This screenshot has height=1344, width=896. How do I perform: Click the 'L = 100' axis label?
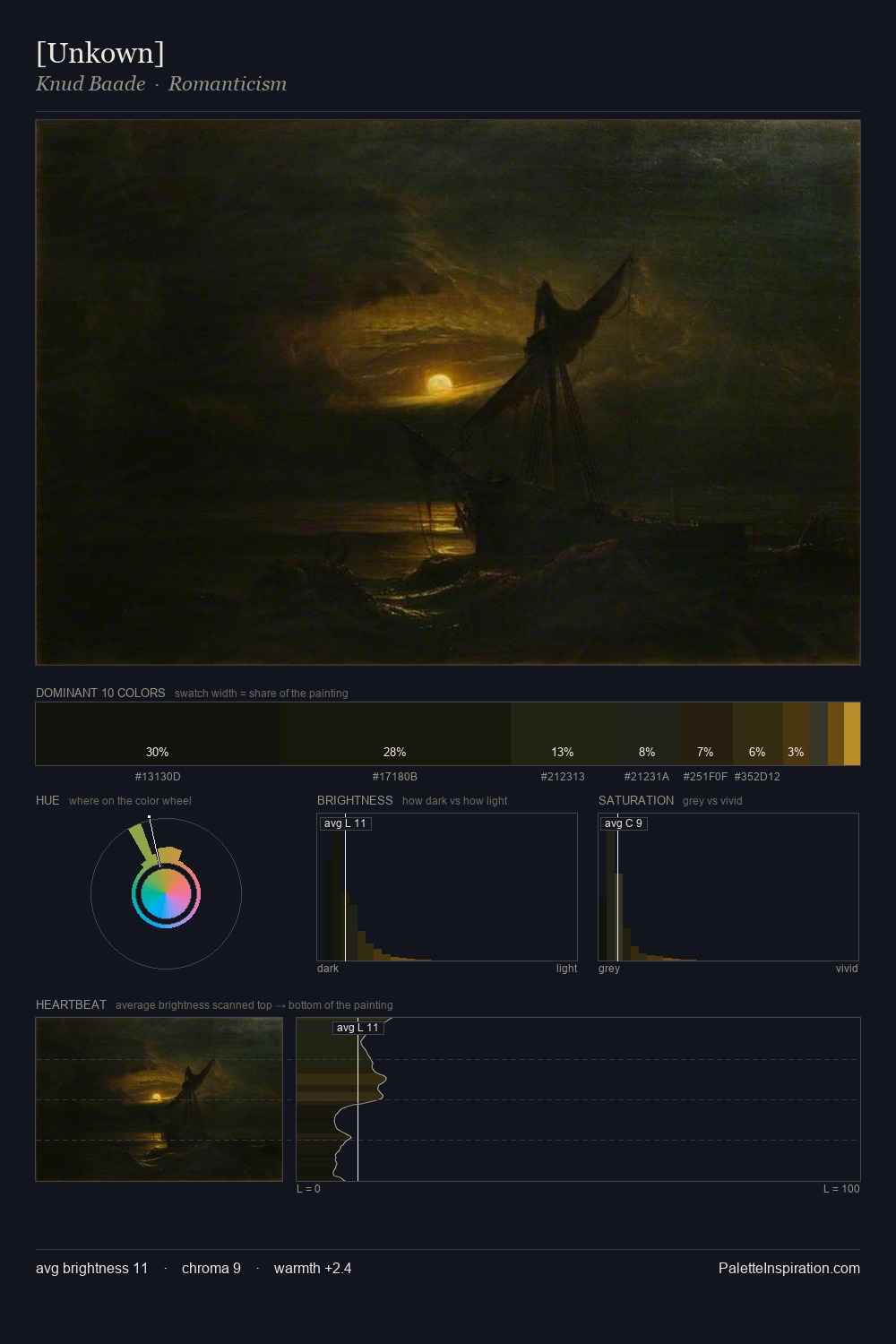click(841, 1189)
